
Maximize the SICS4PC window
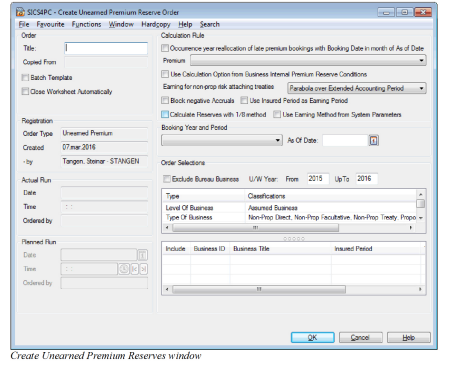pos(404,12)
